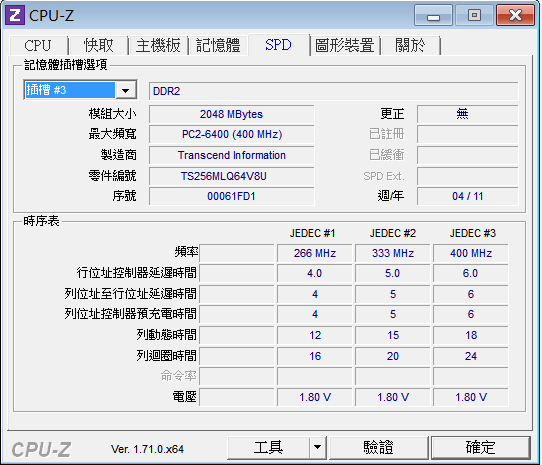This screenshot has height=465, width=542.
Task: Click the JEDEC #1 voltage 1.80 V
Action: (315, 397)
